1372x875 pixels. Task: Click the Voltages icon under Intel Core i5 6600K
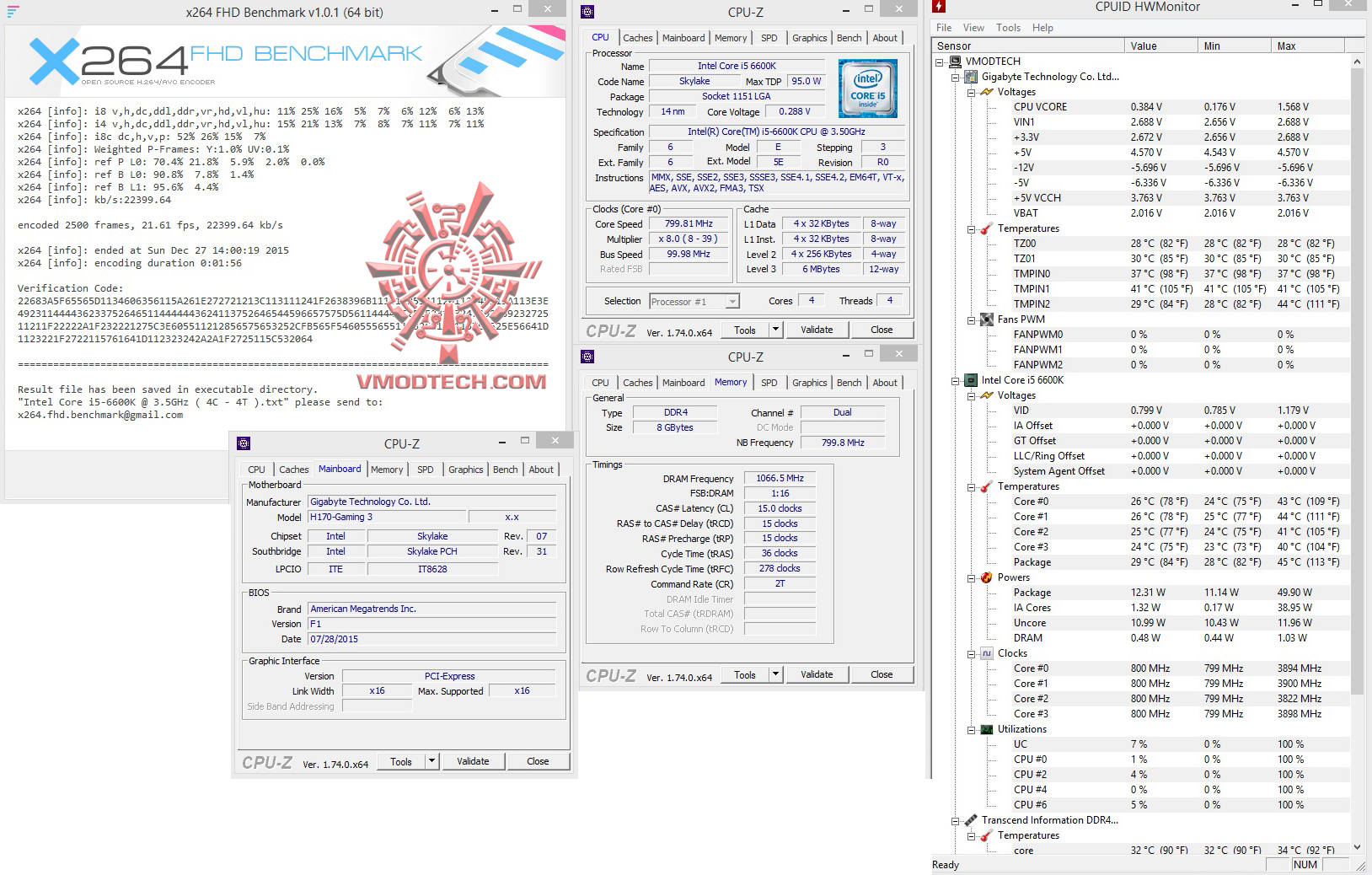(x=987, y=395)
